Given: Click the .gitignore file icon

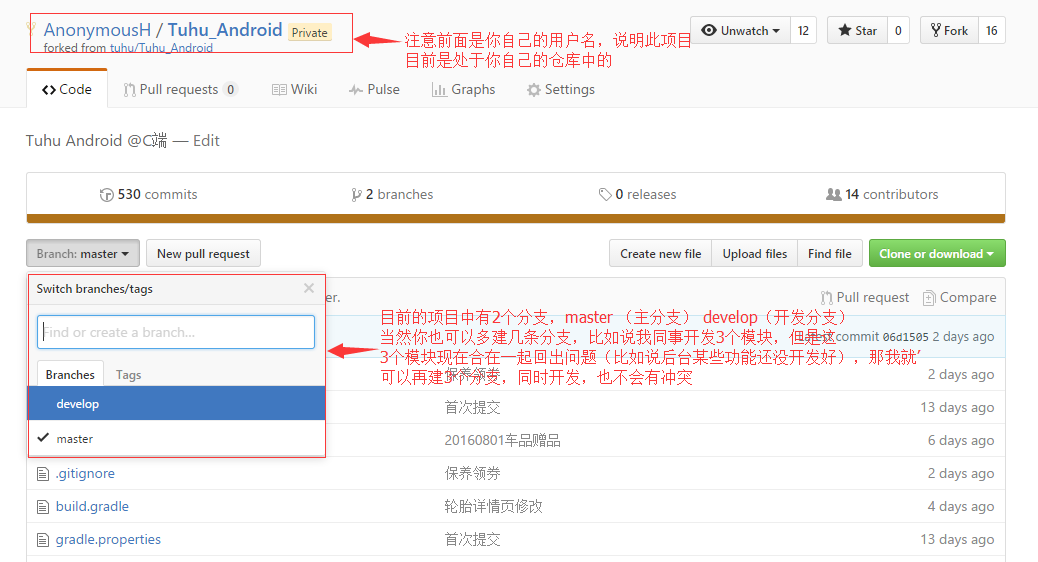Looking at the screenshot, I should coord(43,474).
